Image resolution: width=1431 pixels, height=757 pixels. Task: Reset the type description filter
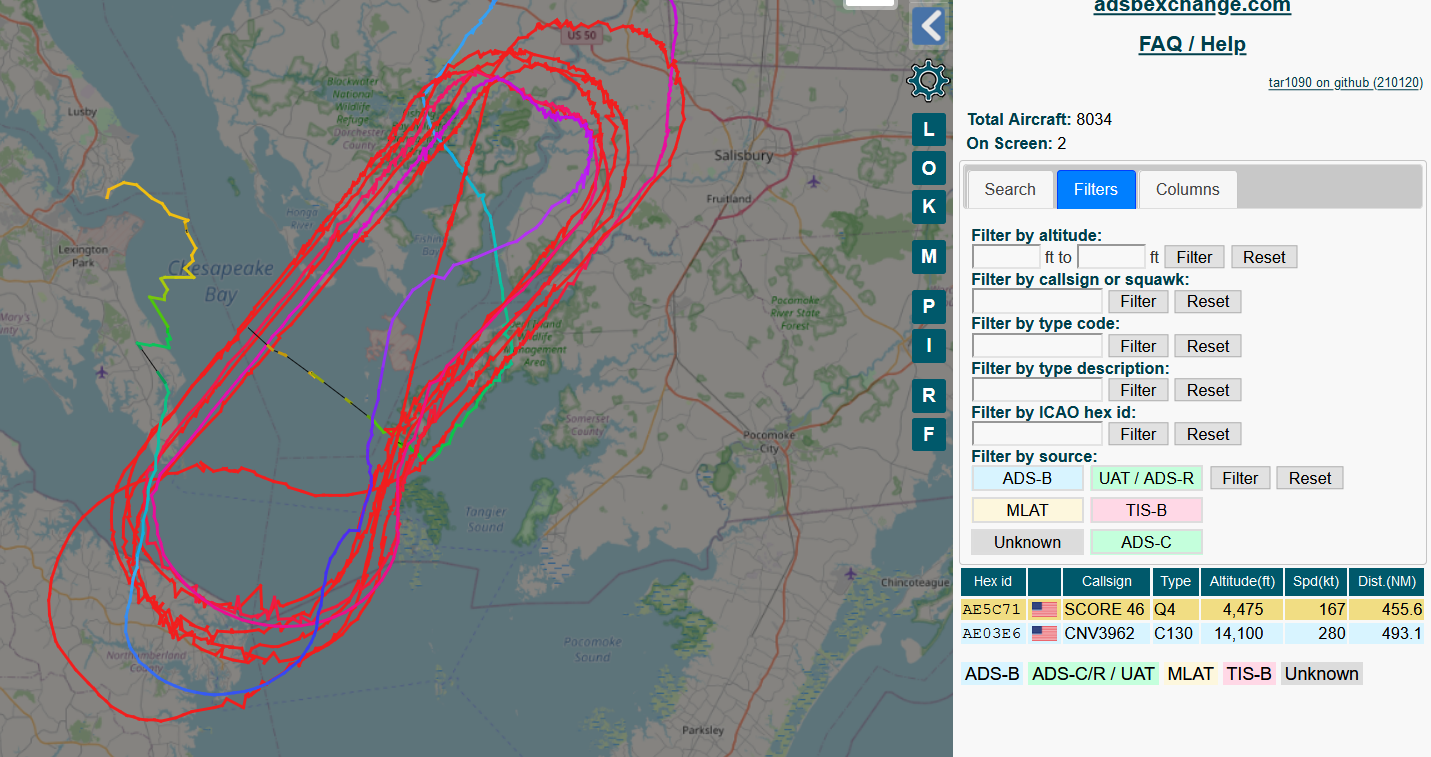tap(1208, 390)
